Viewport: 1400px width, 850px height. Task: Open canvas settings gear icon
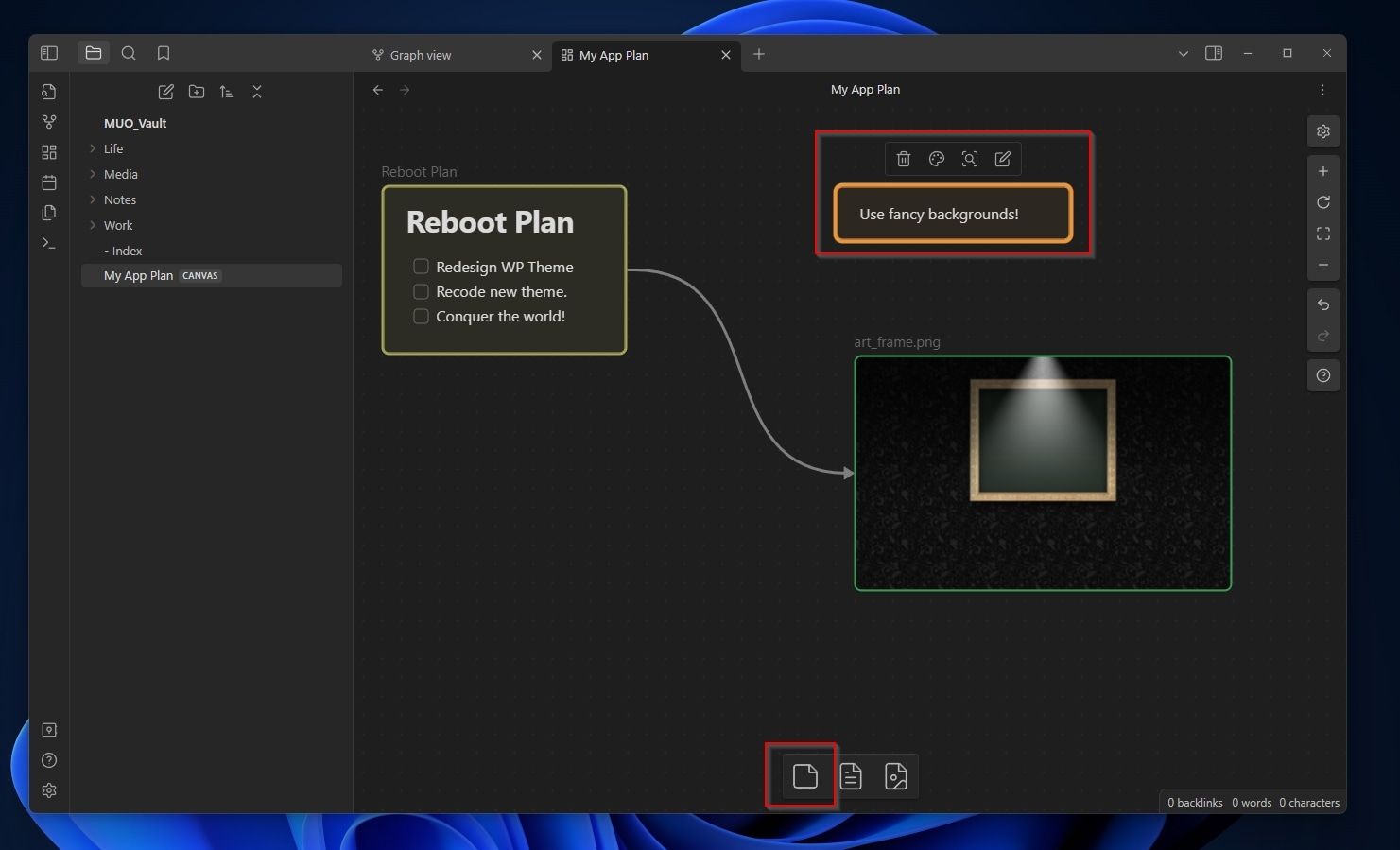pyautogui.click(x=1323, y=131)
